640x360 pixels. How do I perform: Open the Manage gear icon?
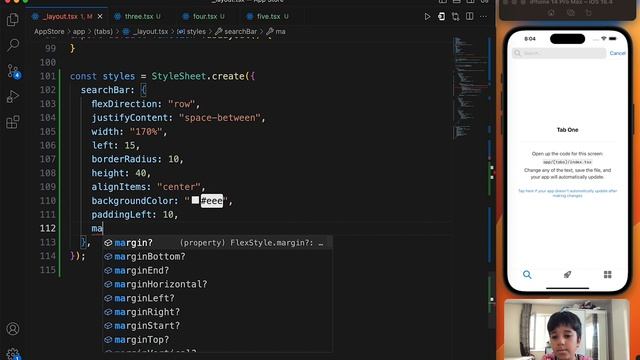coord(13,353)
